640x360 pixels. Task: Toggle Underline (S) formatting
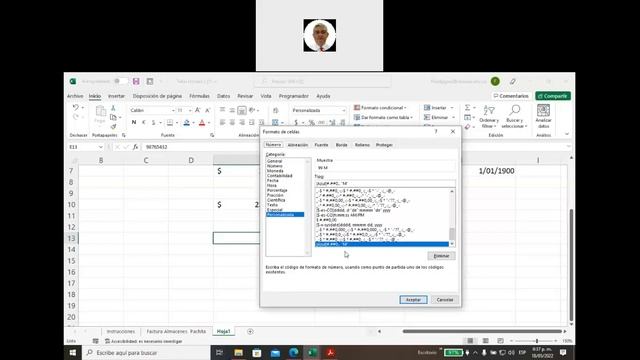pyautogui.click(x=153, y=122)
